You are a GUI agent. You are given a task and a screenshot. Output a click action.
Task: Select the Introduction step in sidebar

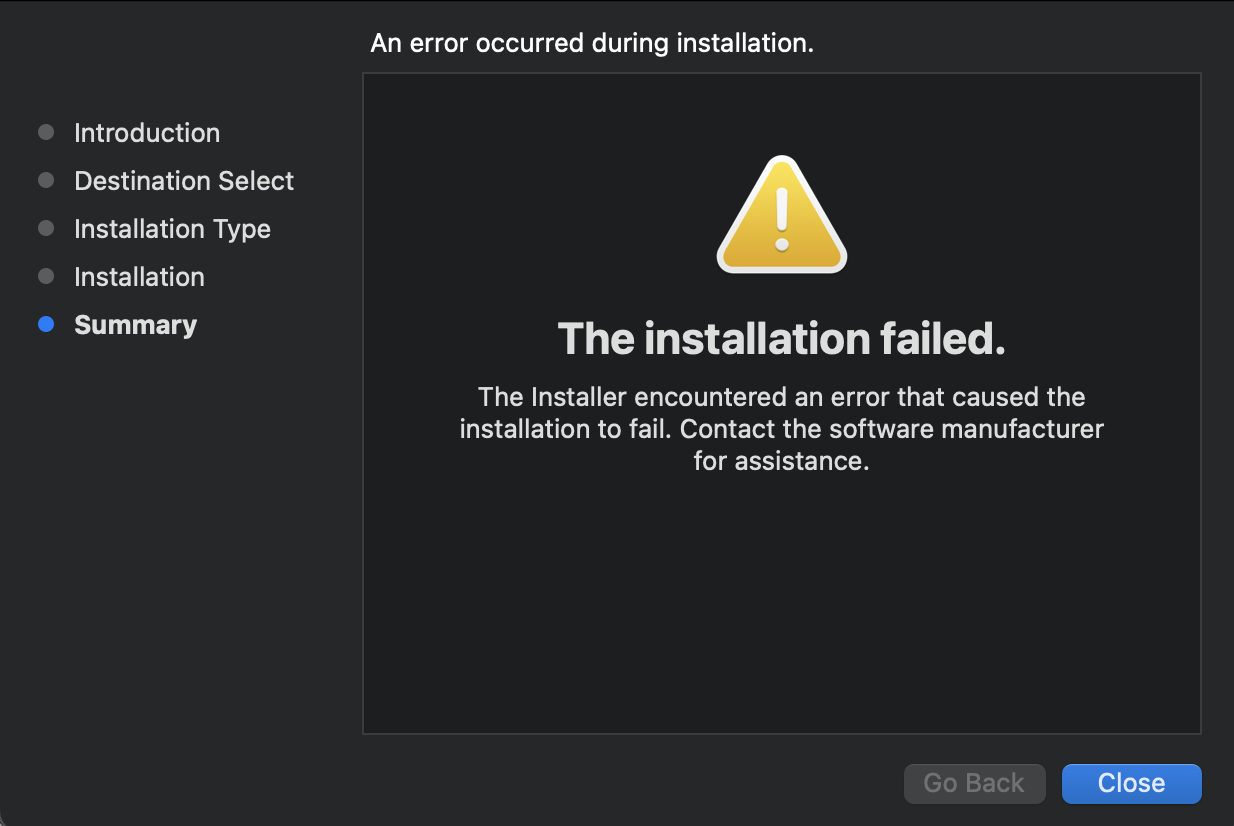pos(147,133)
